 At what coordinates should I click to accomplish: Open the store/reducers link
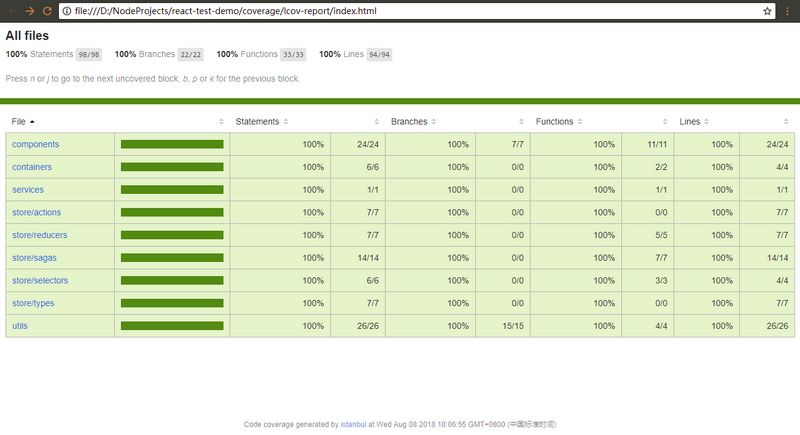pyautogui.click(x=39, y=235)
